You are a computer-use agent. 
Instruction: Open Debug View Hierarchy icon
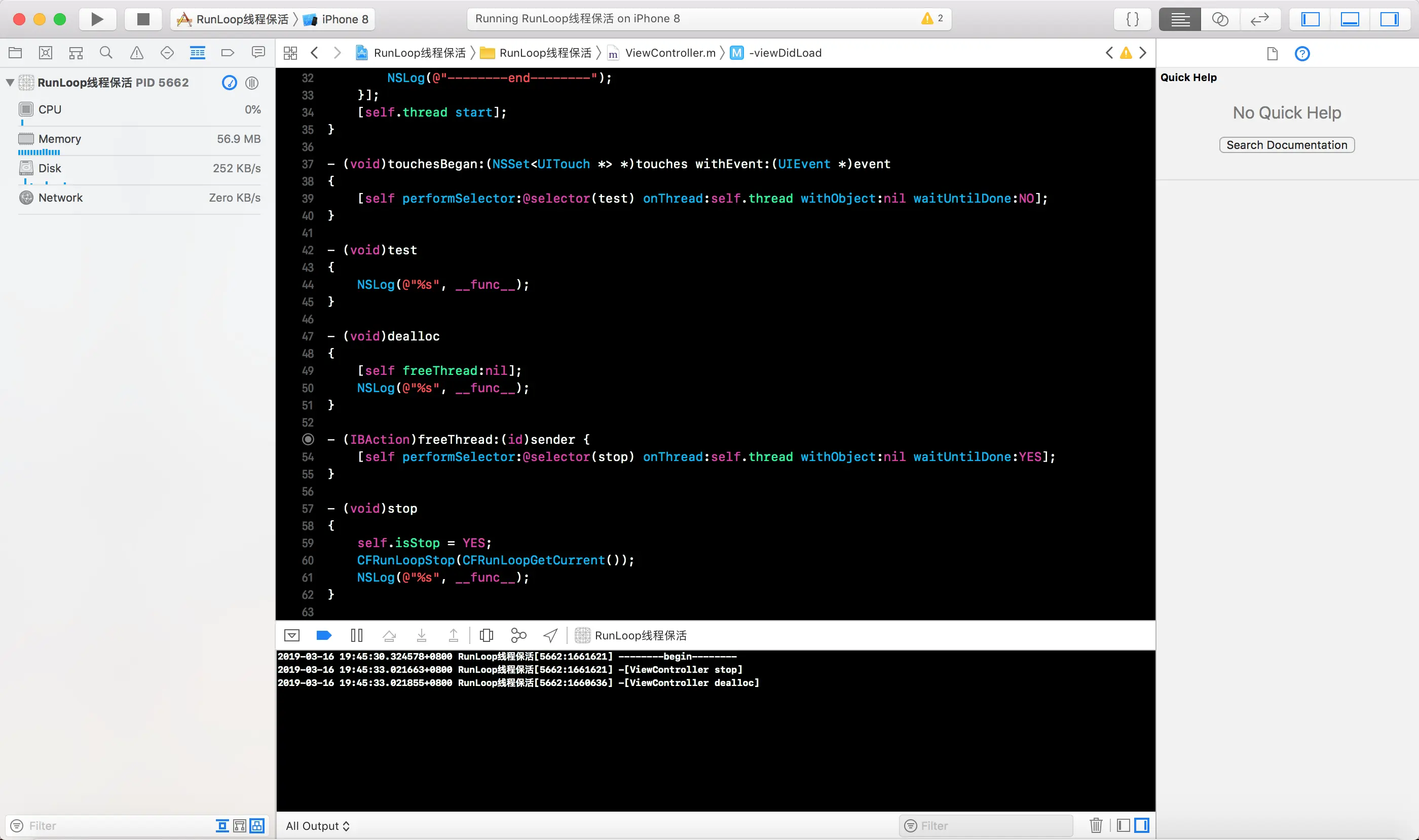coord(486,635)
